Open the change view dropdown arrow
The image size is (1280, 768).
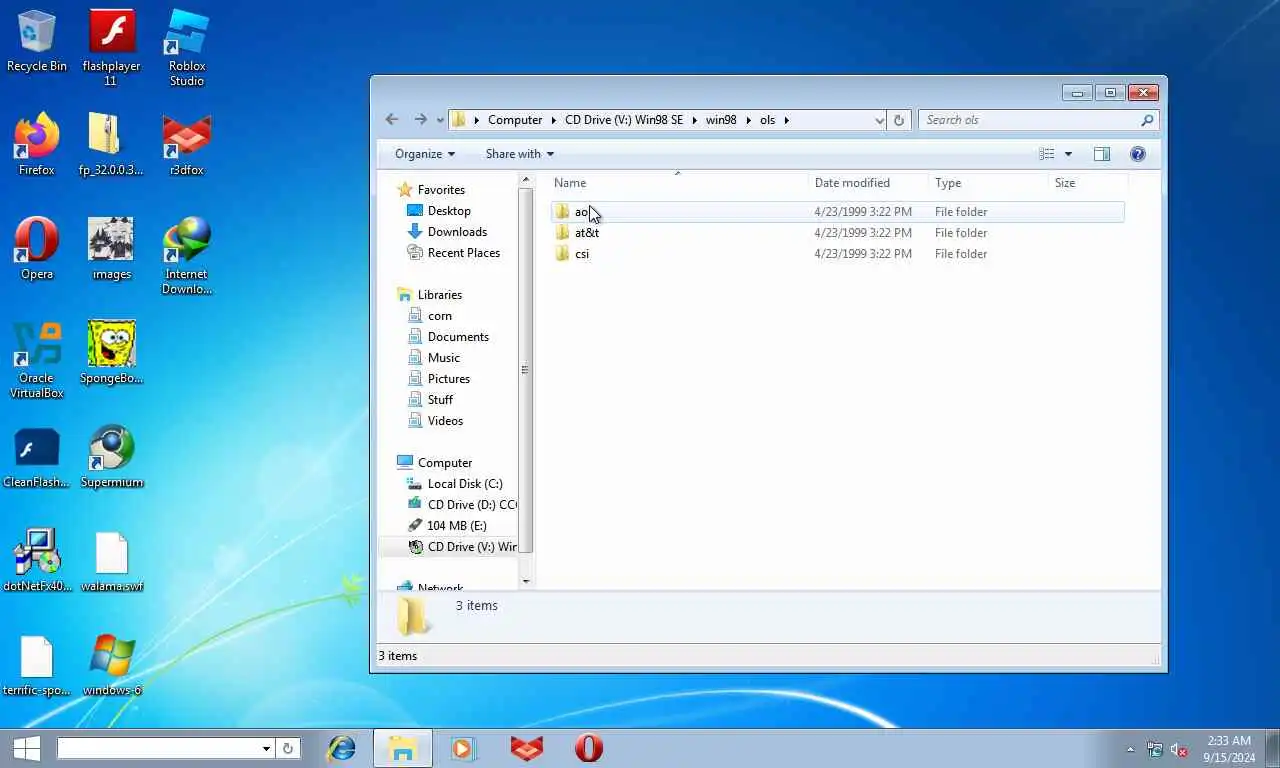point(1068,154)
